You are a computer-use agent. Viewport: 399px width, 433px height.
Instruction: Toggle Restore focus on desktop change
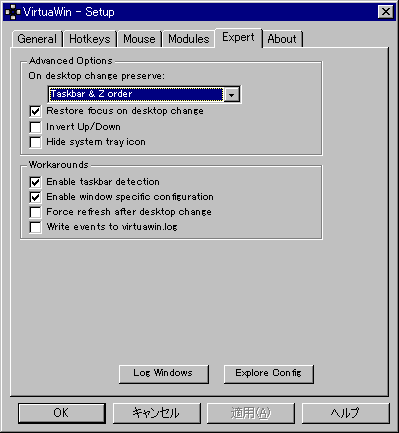point(35,111)
